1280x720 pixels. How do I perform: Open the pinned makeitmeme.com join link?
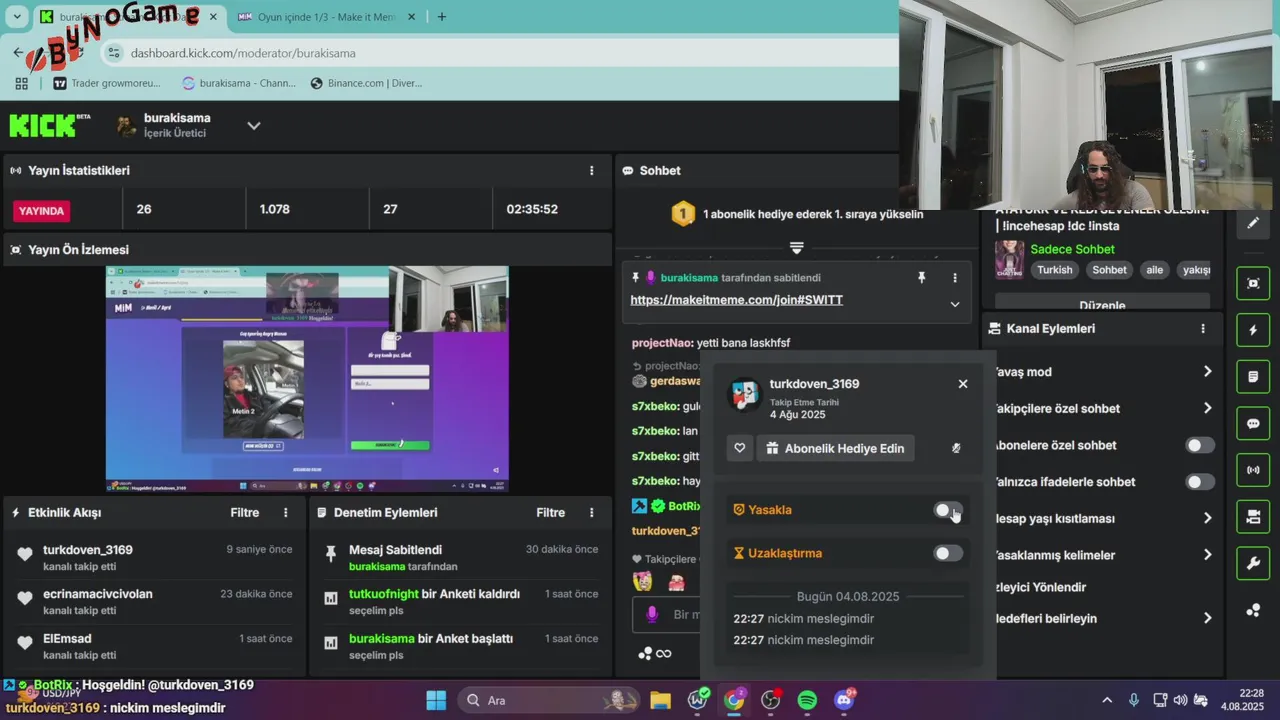coord(736,300)
